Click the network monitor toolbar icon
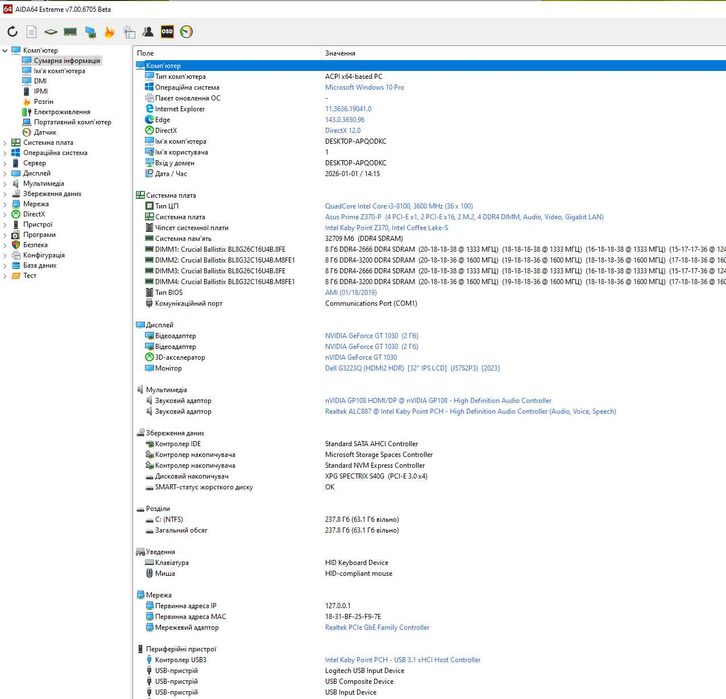 [90, 31]
